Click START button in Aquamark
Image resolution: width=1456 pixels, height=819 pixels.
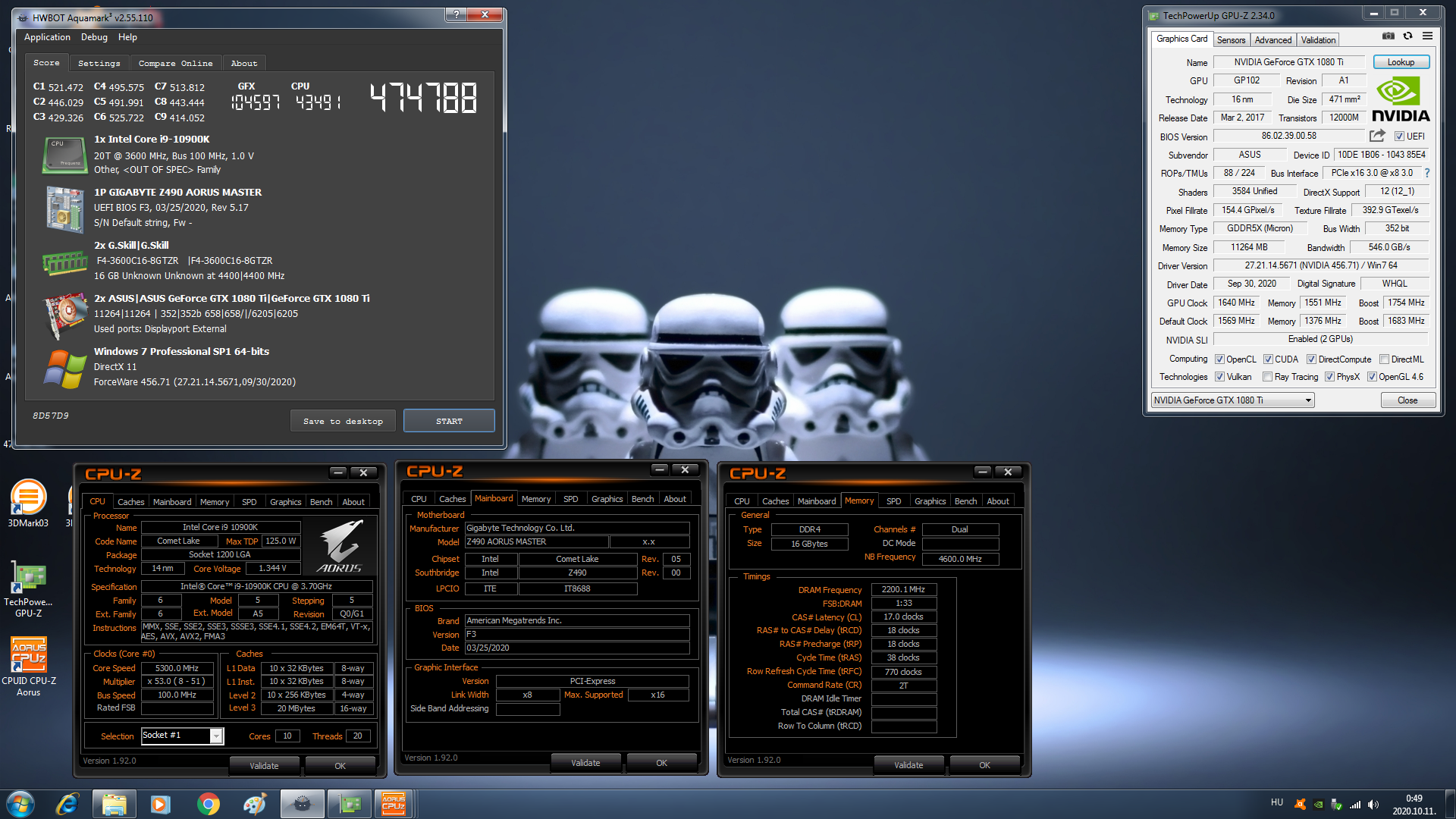click(449, 421)
